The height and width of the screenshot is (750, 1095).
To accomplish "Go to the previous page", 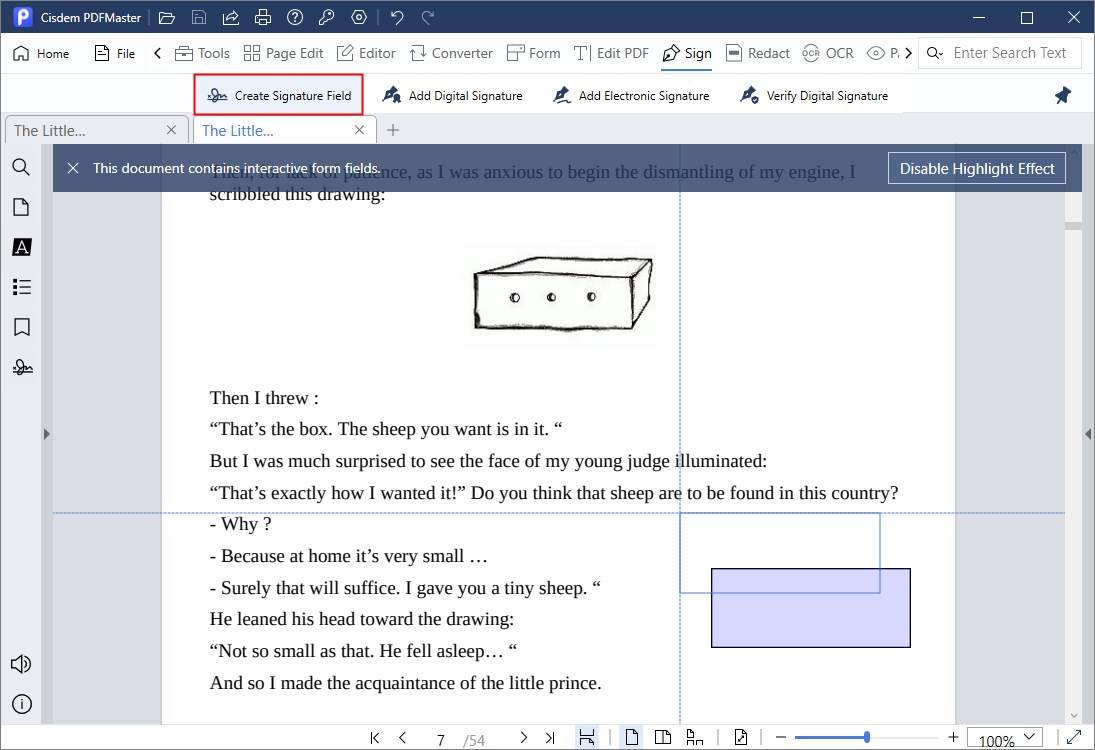I will tap(402, 737).
